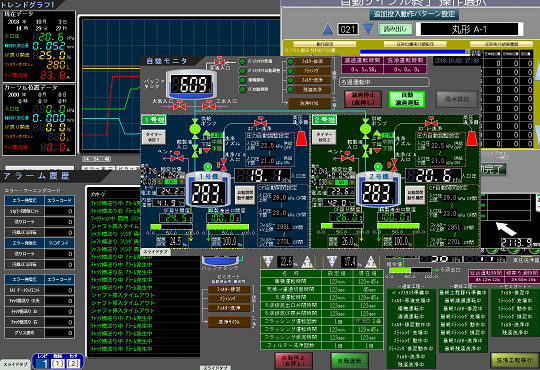This screenshot has height=370, width=540.
Task: Click the red air inlet valve below the buffer tank
Action: pyautogui.click(x=179, y=106)
